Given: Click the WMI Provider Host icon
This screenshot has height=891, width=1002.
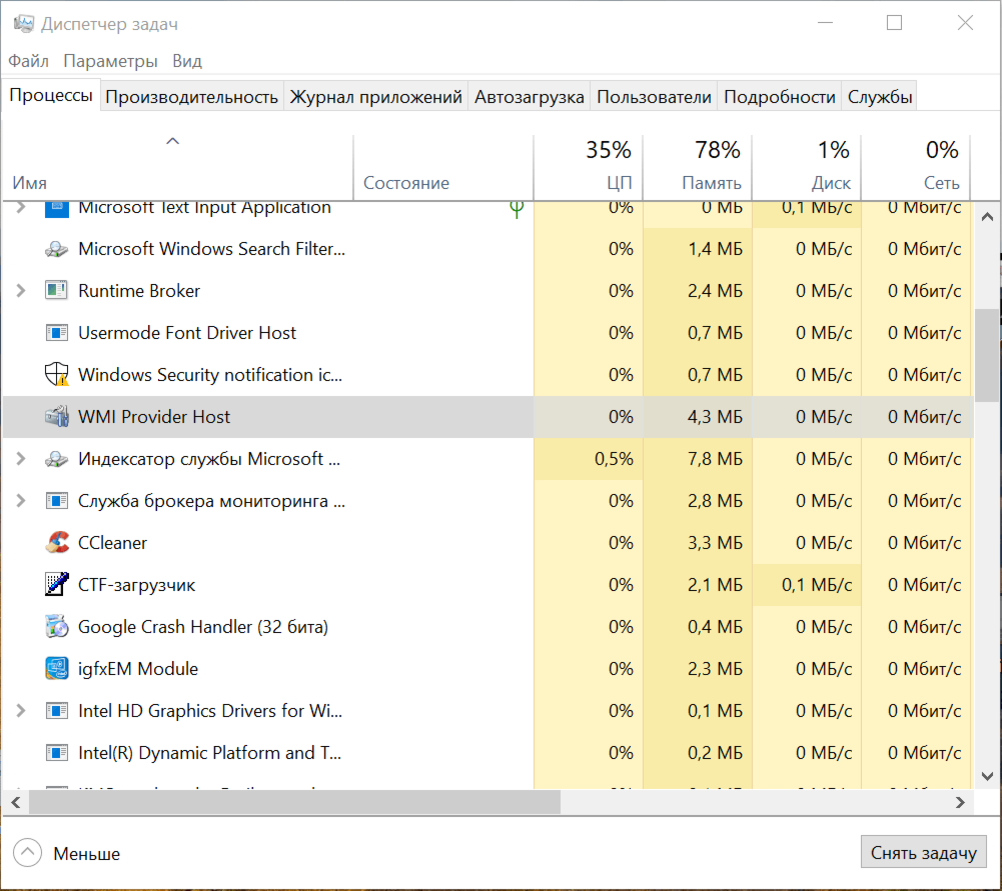Looking at the screenshot, I should pos(56,417).
